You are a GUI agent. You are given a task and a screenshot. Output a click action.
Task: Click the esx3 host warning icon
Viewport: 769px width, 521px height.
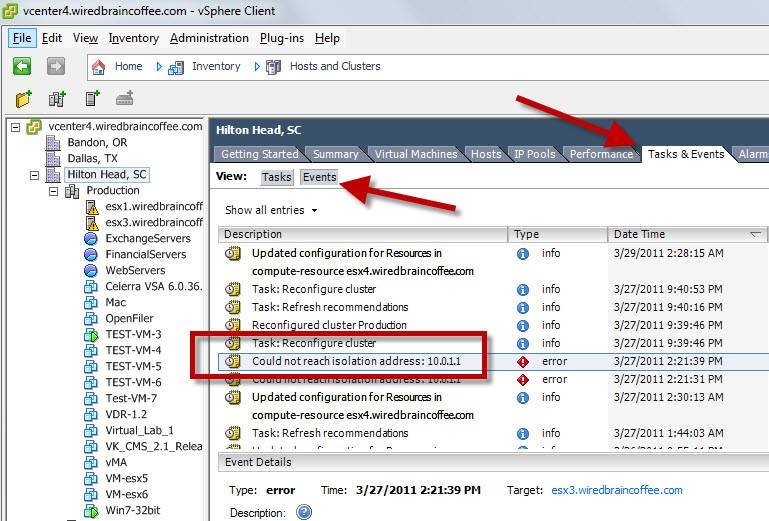click(x=92, y=223)
